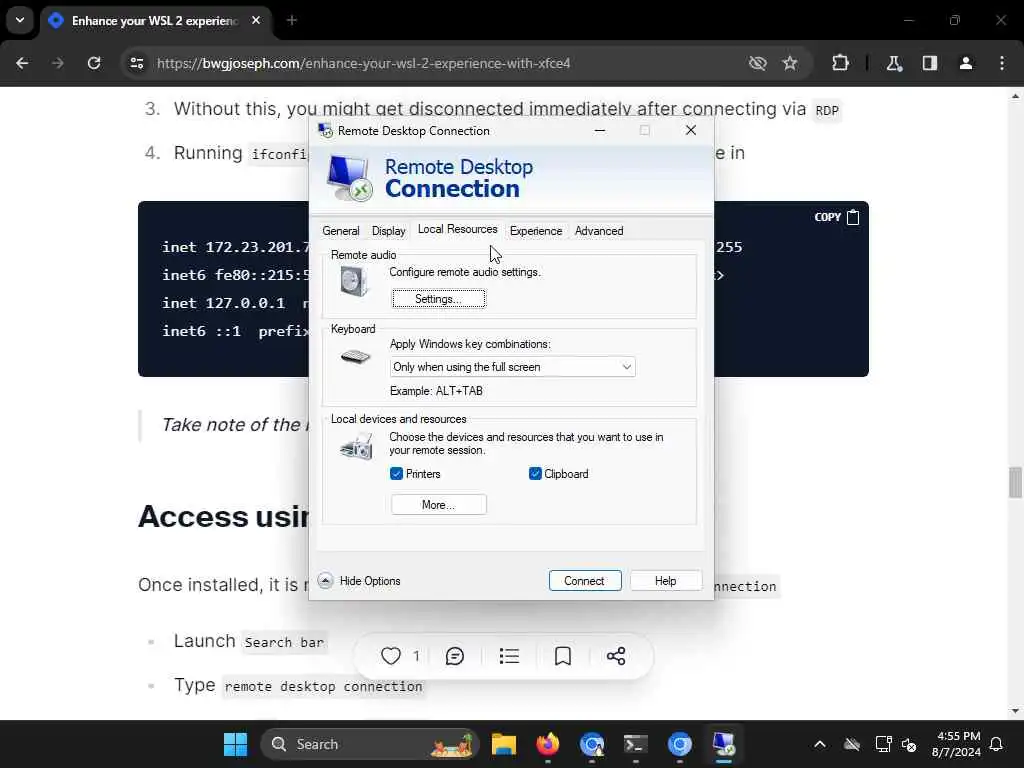Switch to the Advanced tab
This screenshot has width=1024, height=768.
click(x=599, y=231)
